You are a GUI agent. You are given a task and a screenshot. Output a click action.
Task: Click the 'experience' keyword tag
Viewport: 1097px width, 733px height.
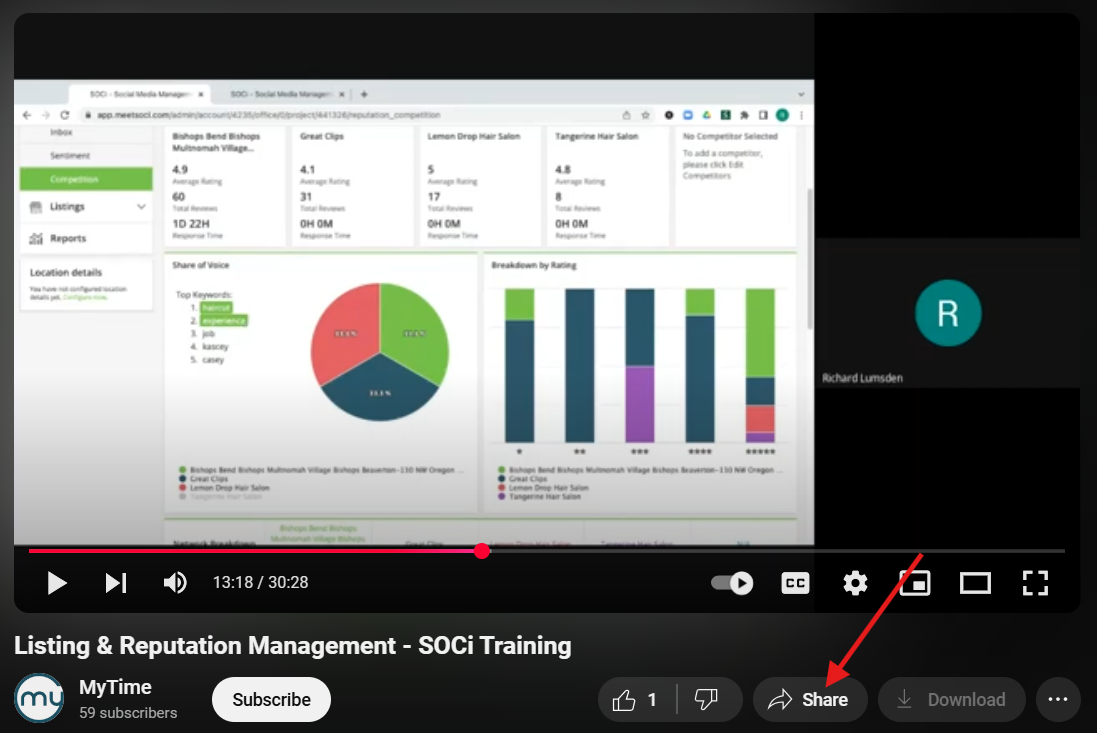point(224,320)
